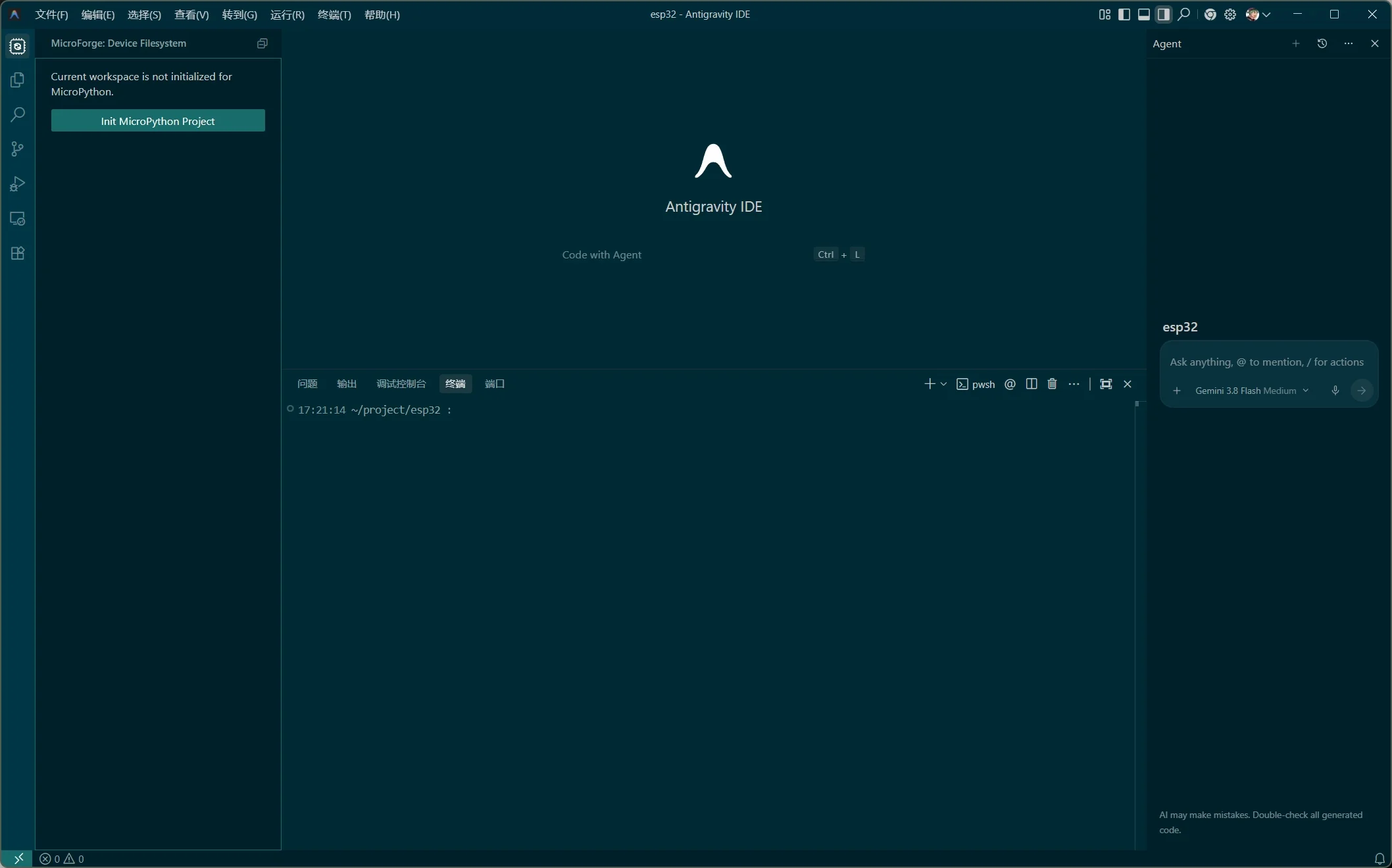The image size is (1392, 868).
Task: Open the Remote Explorer view
Action: [x=18, y=219]
